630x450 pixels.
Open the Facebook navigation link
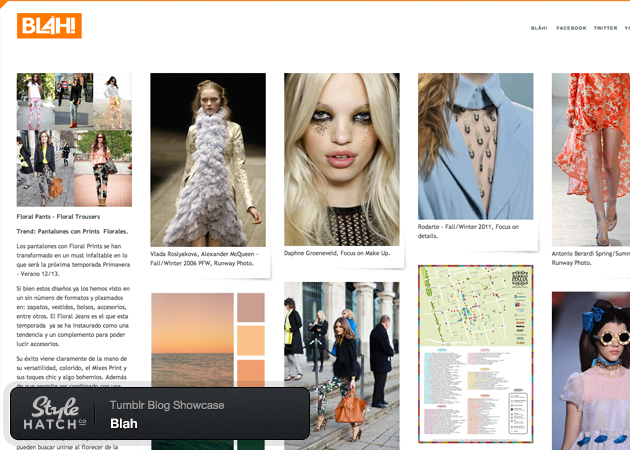[x=571, y=28]
